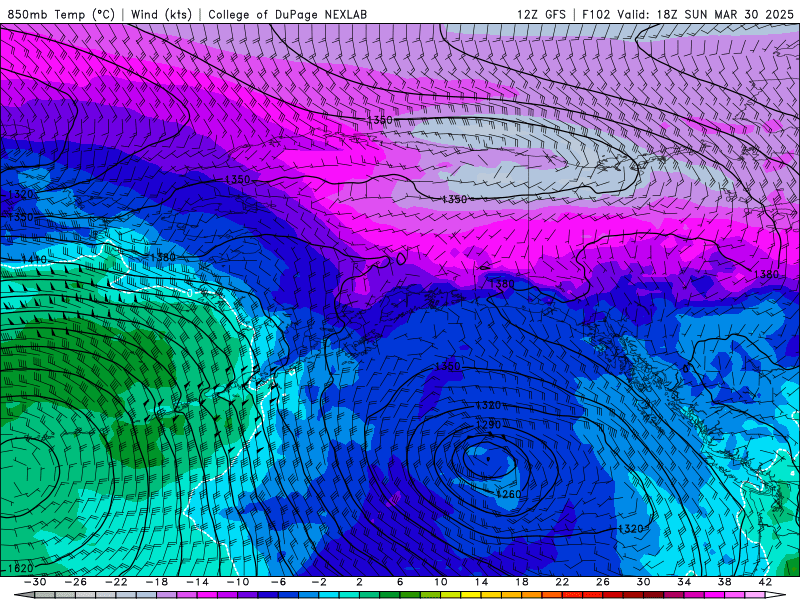Click the 38 value on temperature scale

[724, 582]
